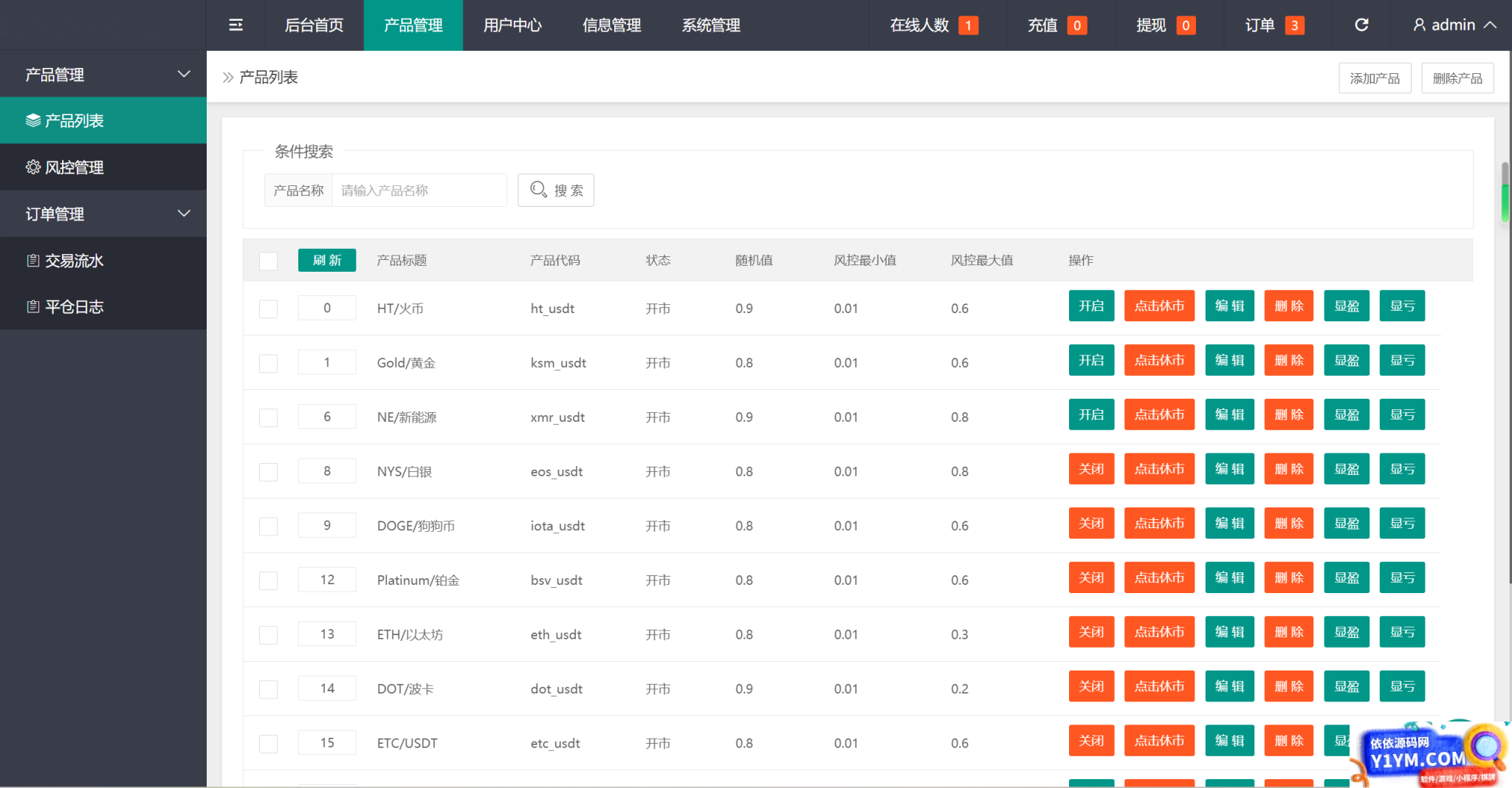Image resolution: width=1512 pixels, height=788 pixels.
Task: Click the eth_usdt product code cell
Action: click(x=556, y=634)
